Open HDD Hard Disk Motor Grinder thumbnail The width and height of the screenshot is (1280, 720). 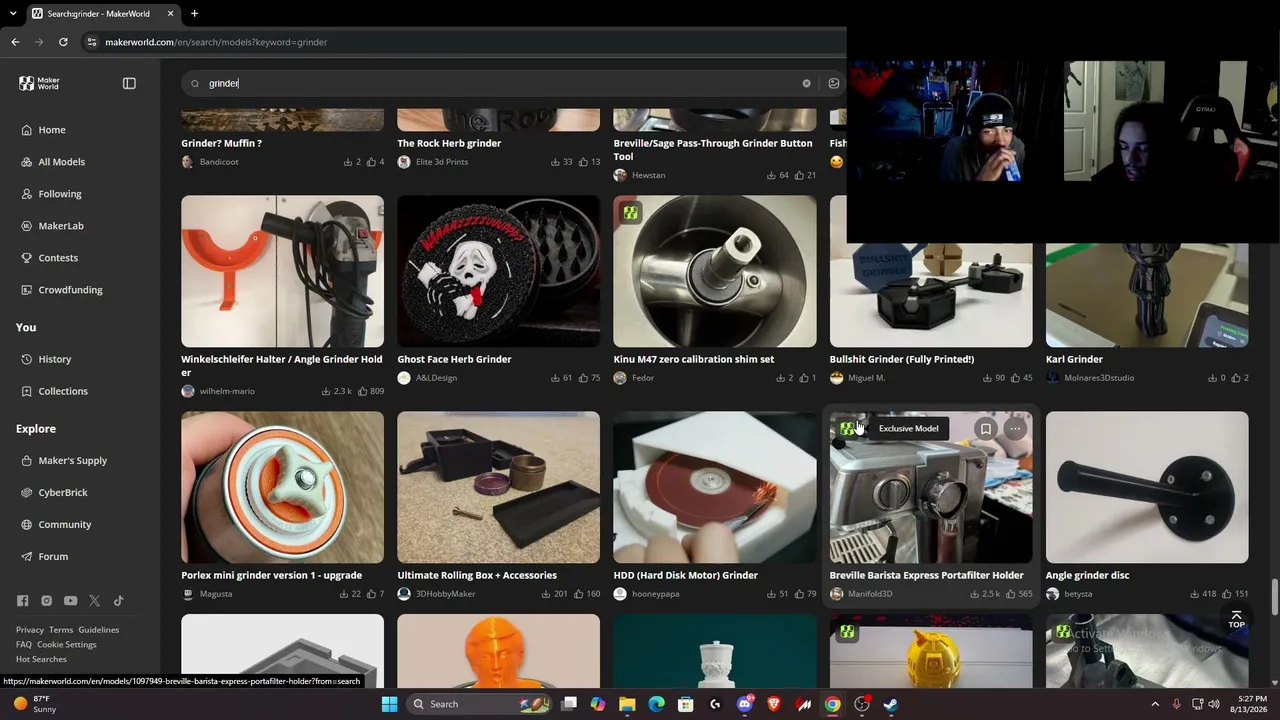(x=715, y=487)
